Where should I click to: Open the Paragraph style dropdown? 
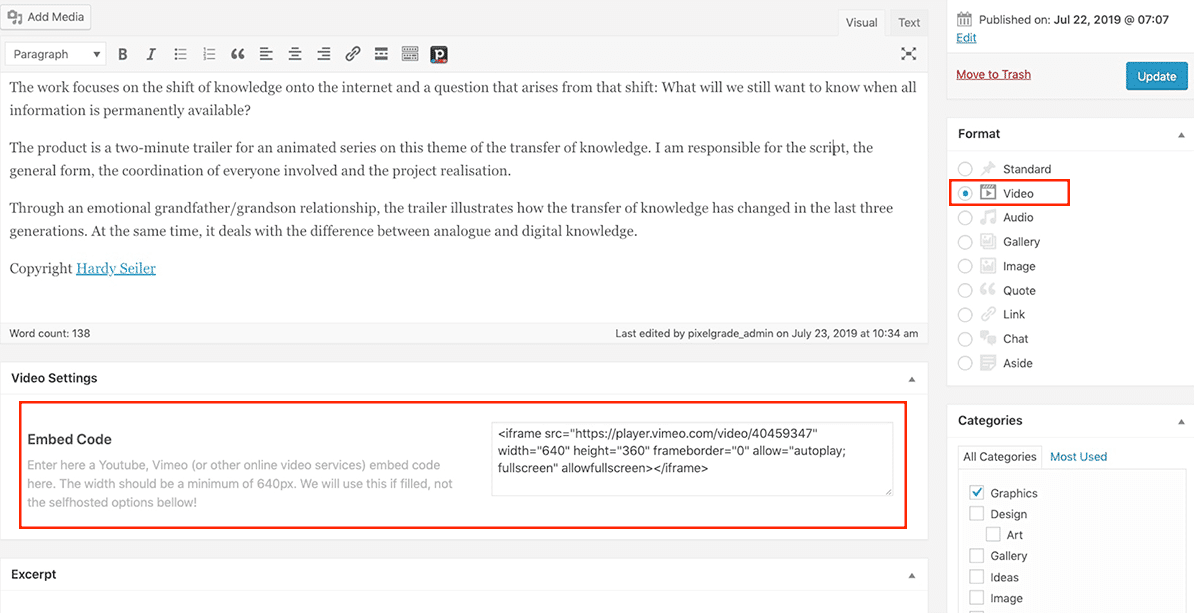[x=56, y=54]
